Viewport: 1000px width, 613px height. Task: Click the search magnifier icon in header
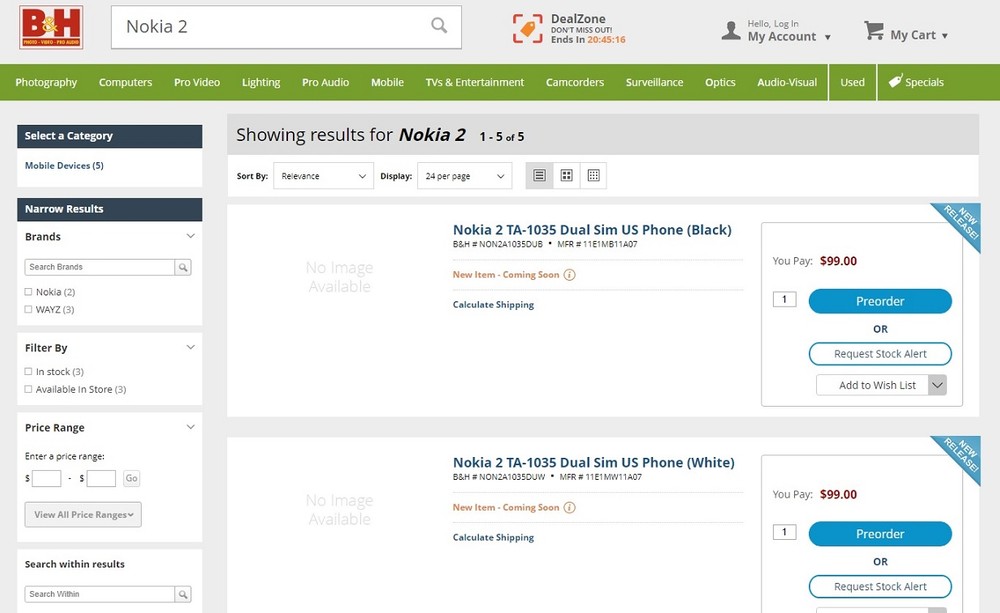(439, 26)
